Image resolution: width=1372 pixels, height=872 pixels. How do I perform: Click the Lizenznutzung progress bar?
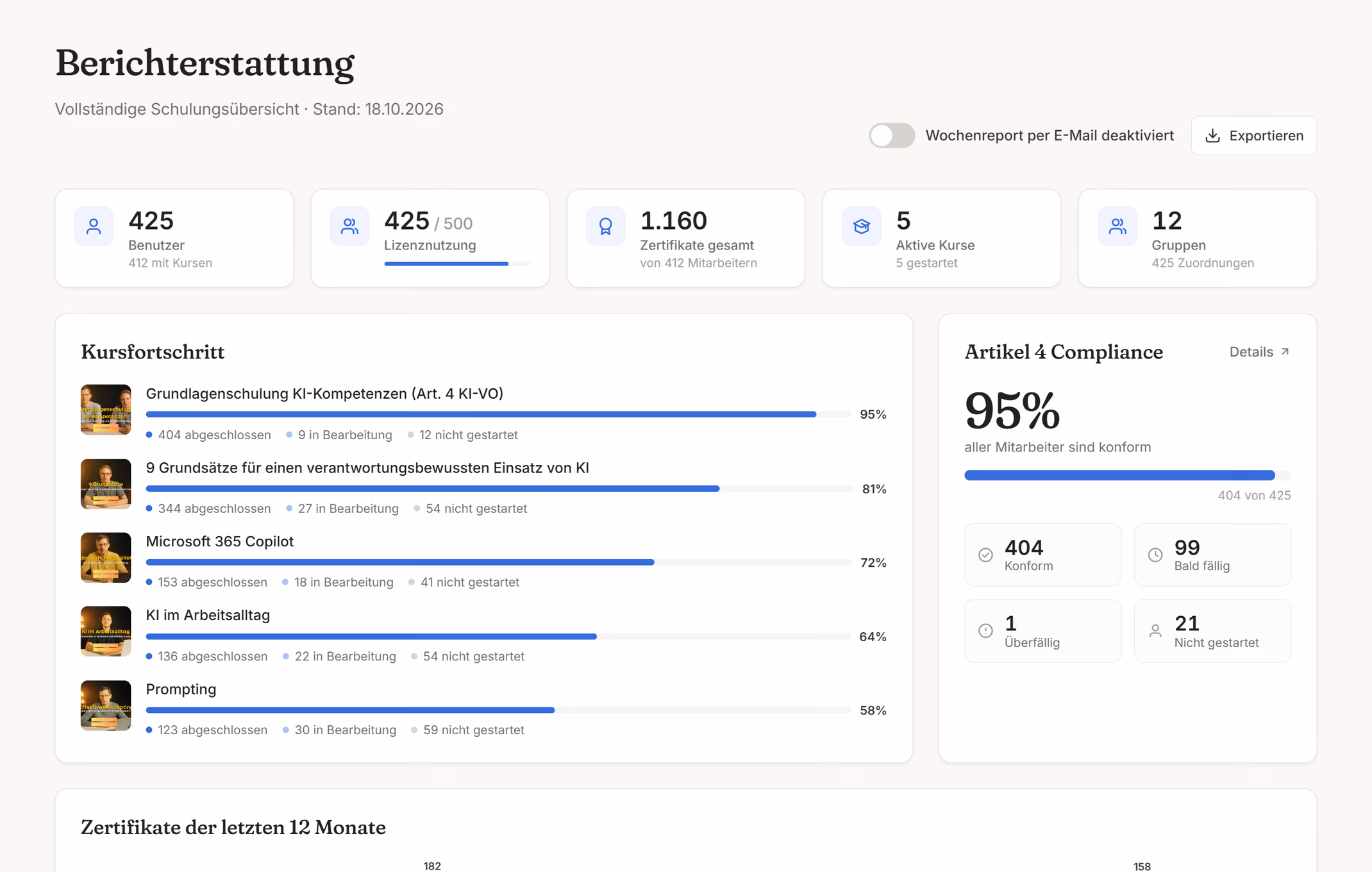(x=457, y=264)
